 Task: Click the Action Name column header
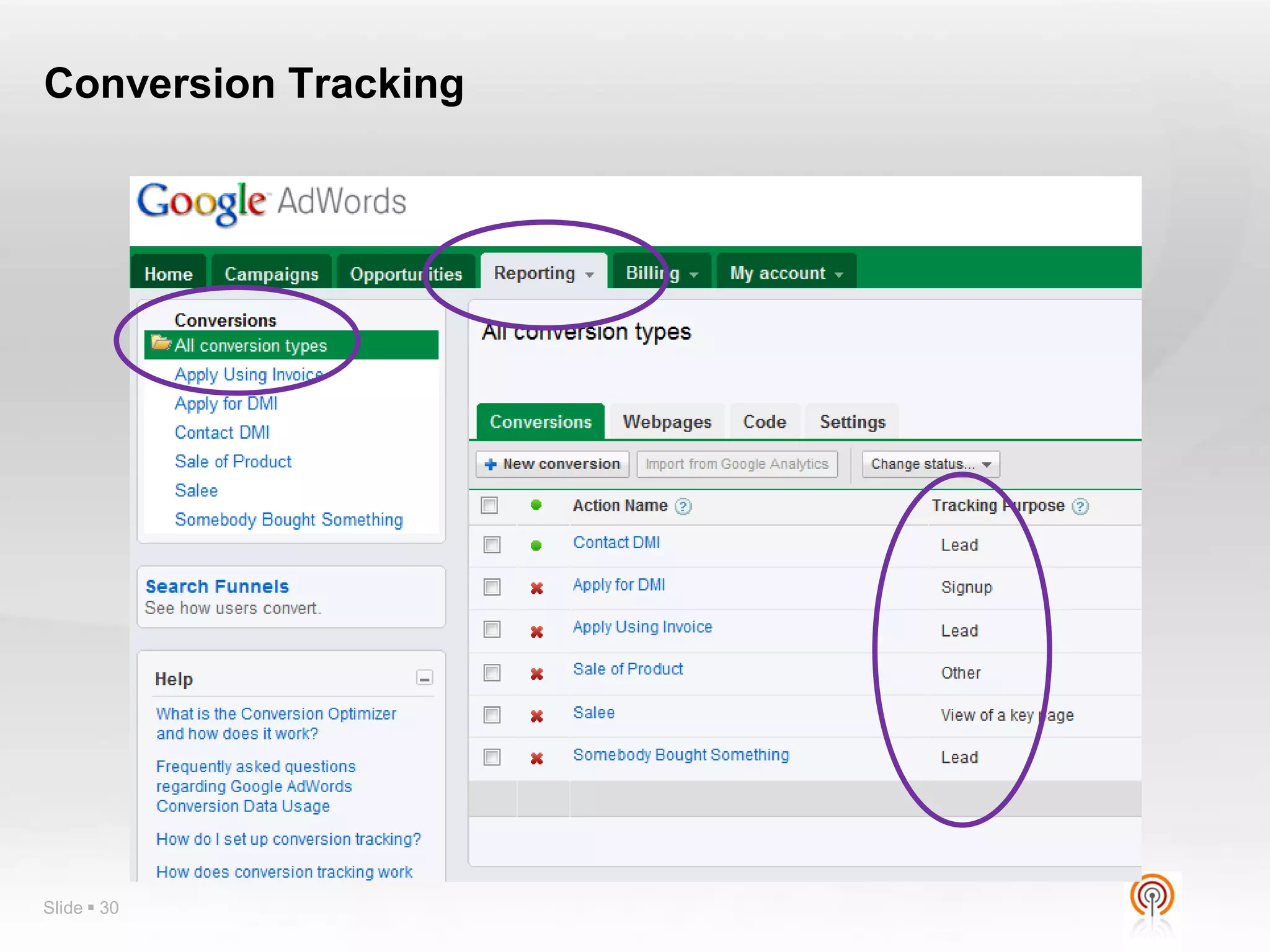point(620,506)
